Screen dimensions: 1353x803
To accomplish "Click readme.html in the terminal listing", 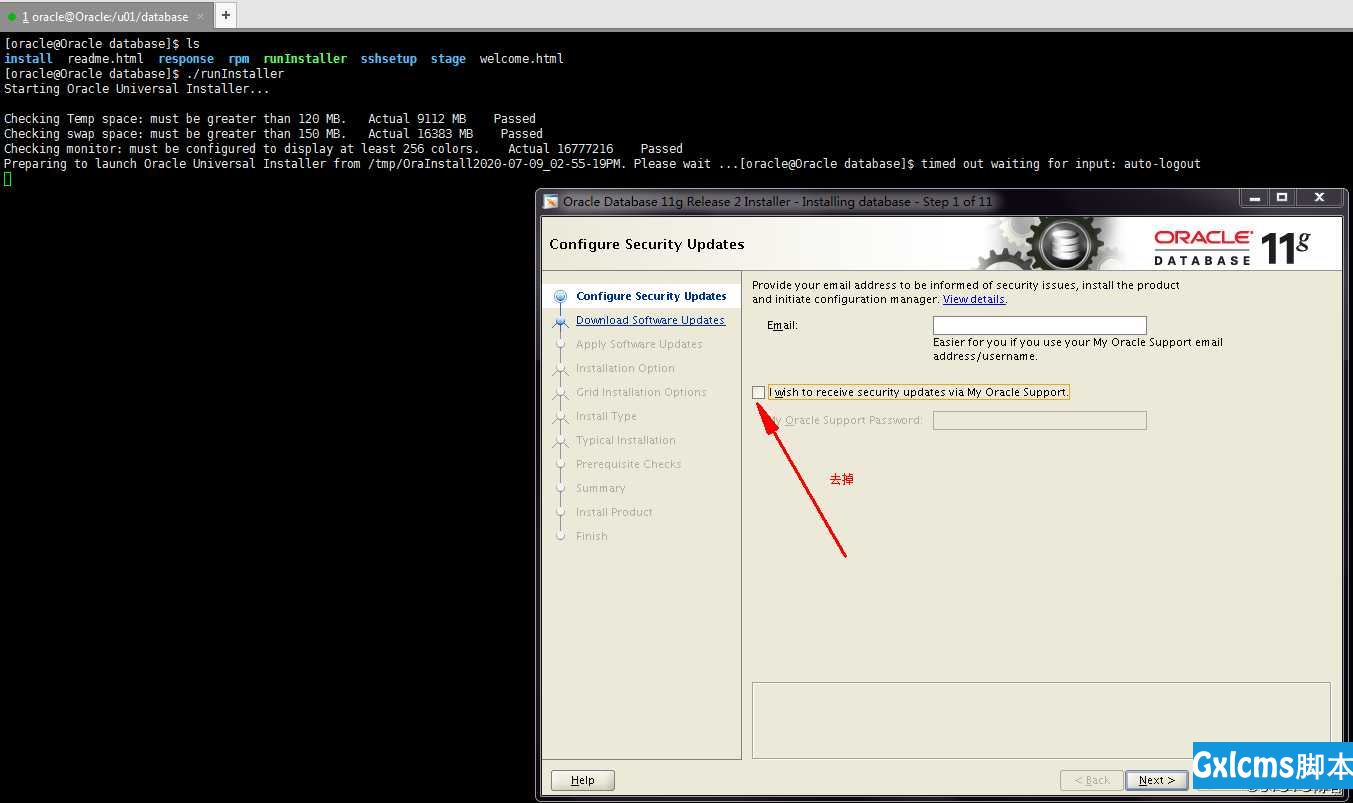I will pos(106,59).
